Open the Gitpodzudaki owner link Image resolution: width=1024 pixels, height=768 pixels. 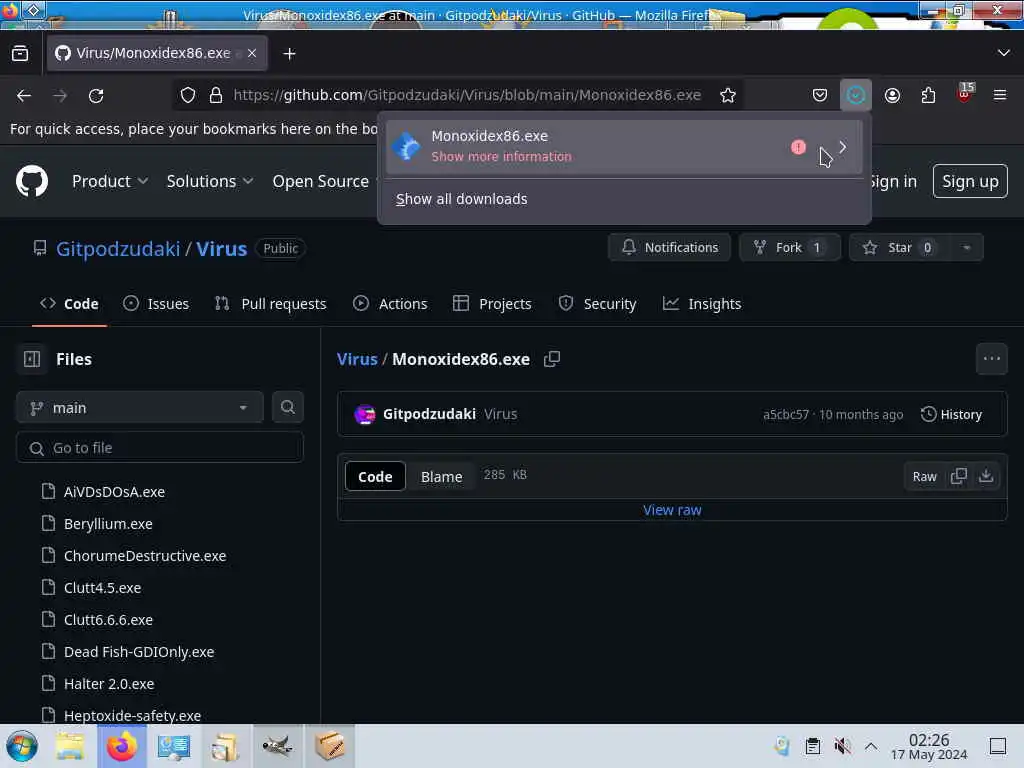pos(118,249)
